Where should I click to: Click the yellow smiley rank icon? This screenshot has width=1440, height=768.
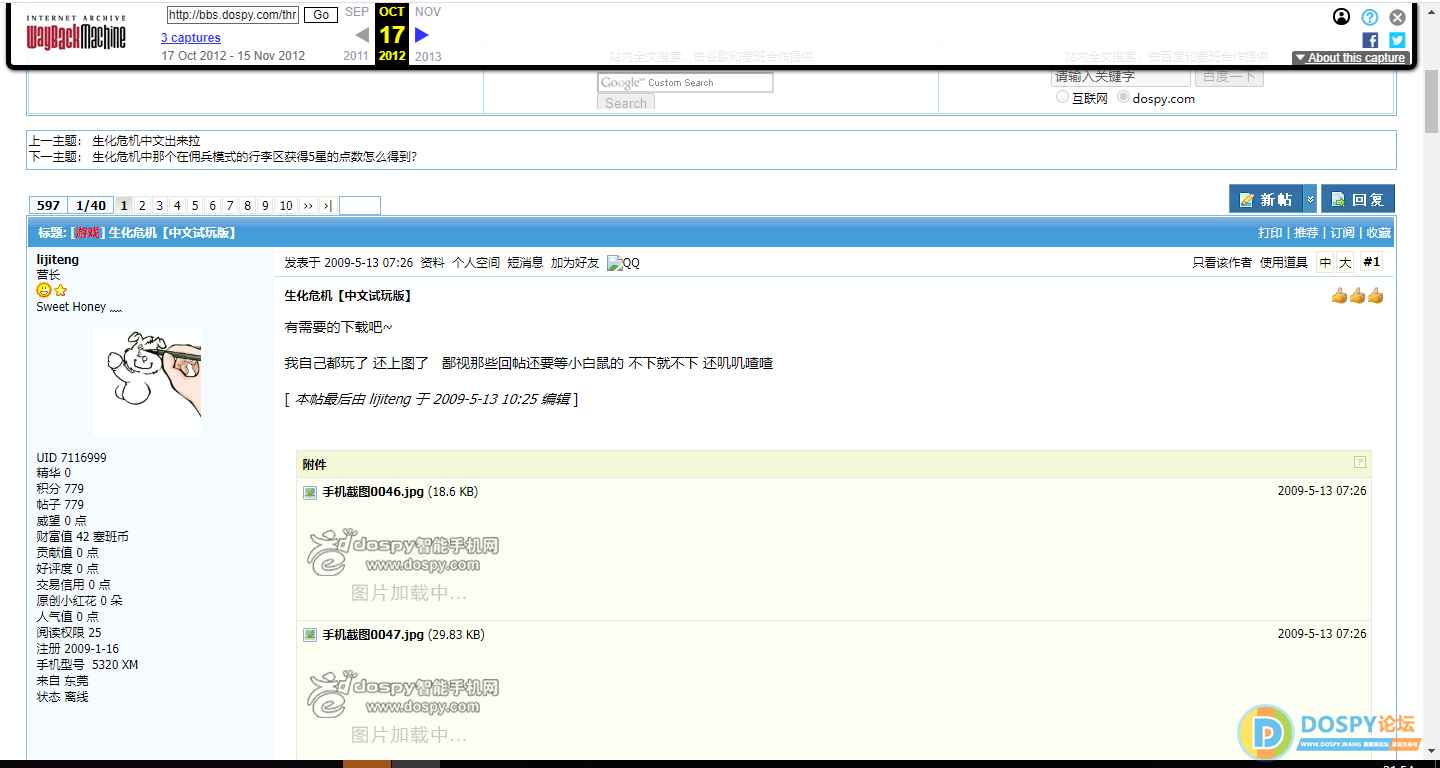pyautogui.click(x=44, y=290)
